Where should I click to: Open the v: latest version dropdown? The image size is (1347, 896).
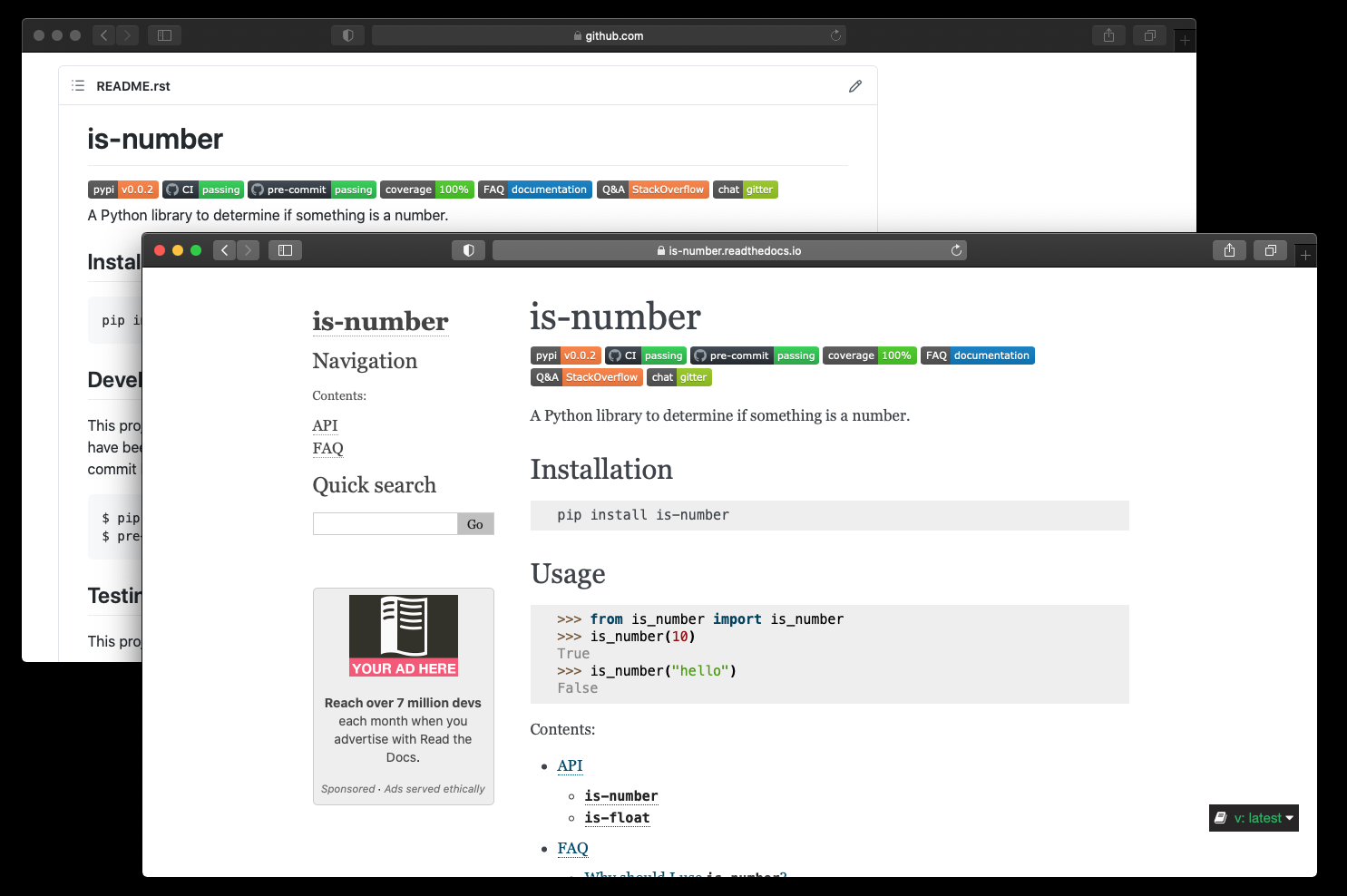pos(1254,817)
